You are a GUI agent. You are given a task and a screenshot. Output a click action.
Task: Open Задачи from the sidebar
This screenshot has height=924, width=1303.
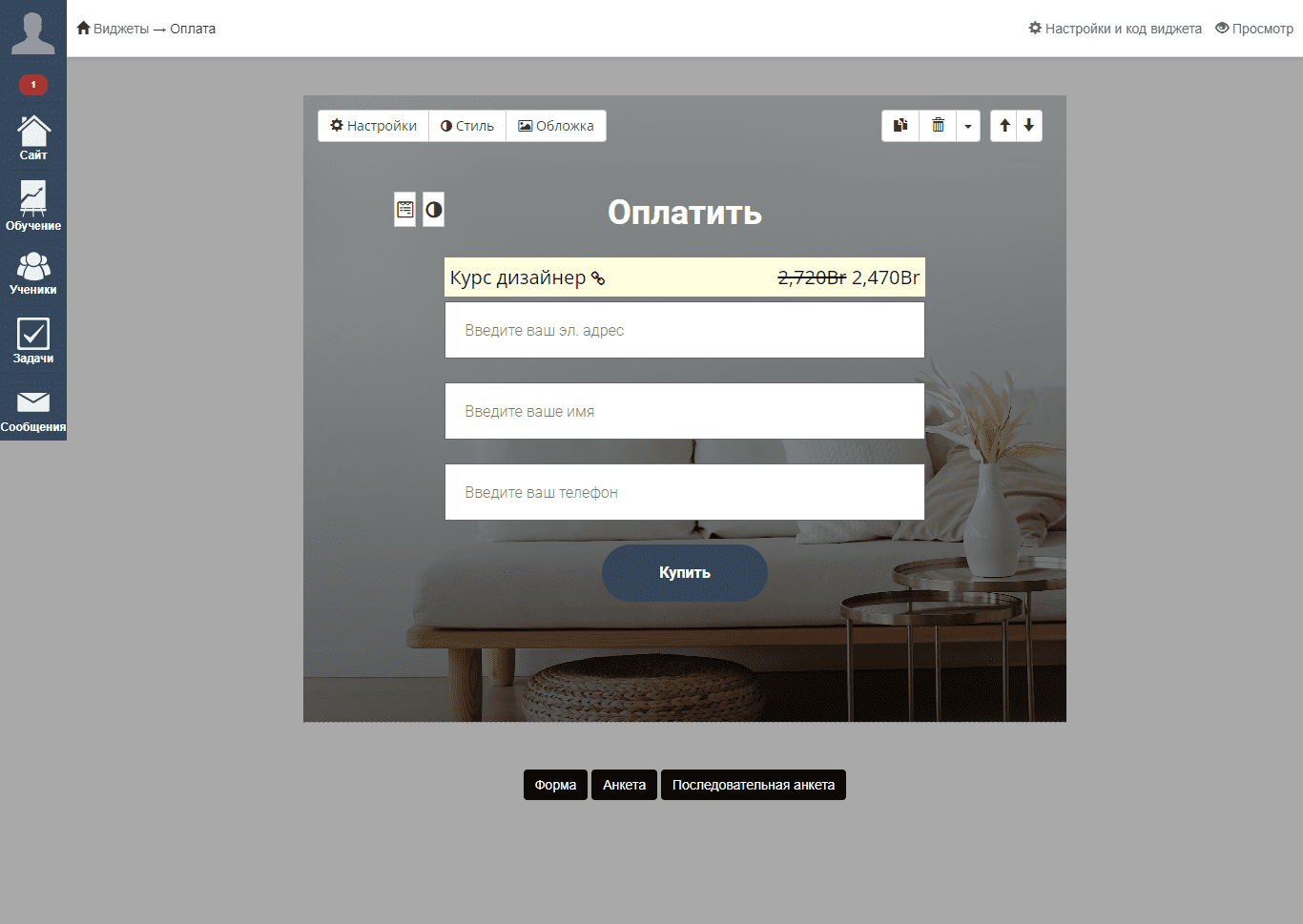[x=33, y=341]
